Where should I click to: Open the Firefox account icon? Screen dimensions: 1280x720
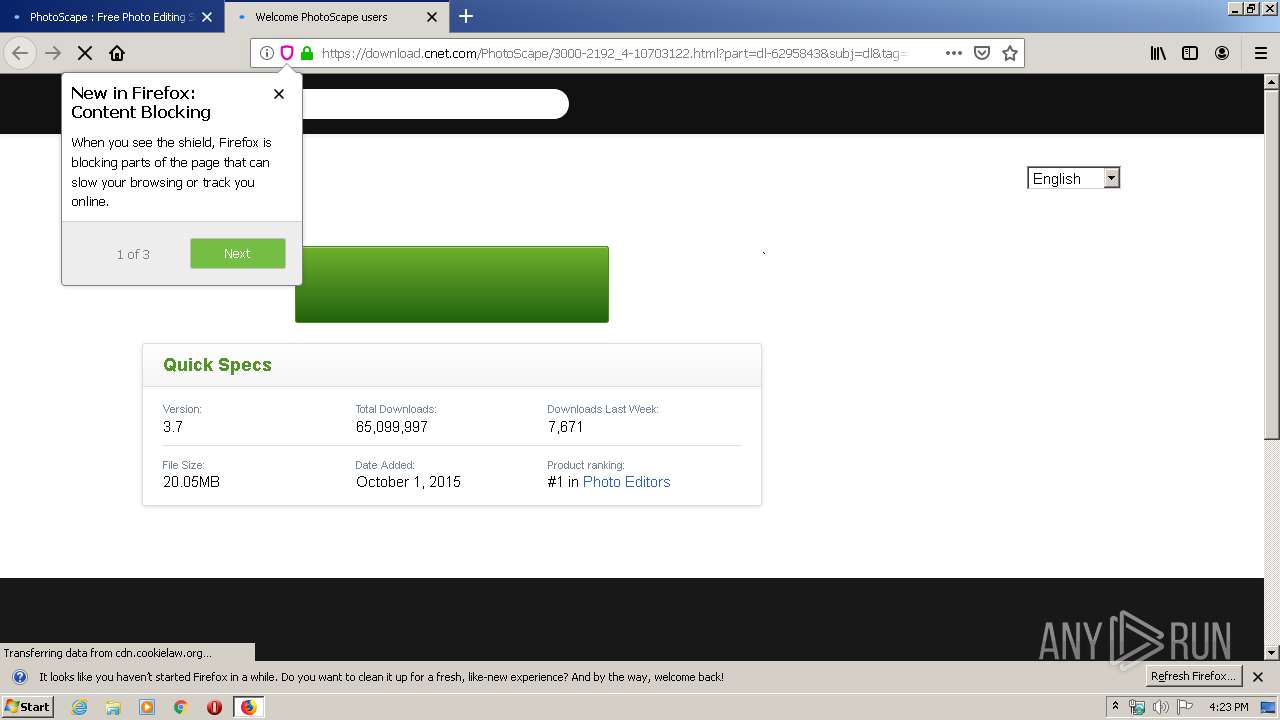coord(1222,53)
